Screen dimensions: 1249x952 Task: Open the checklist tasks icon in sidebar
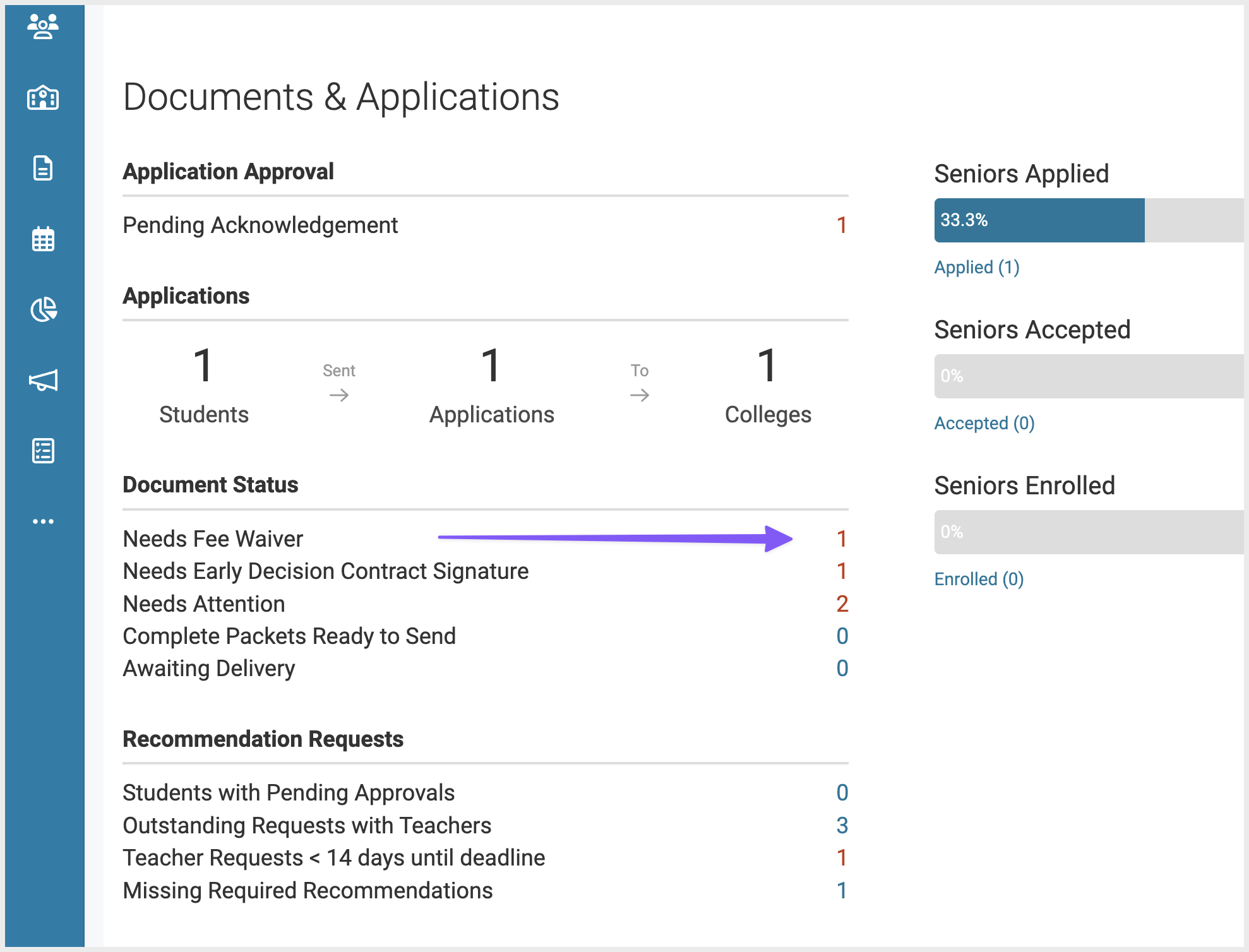pyautogui.click(x=43, y=451)
